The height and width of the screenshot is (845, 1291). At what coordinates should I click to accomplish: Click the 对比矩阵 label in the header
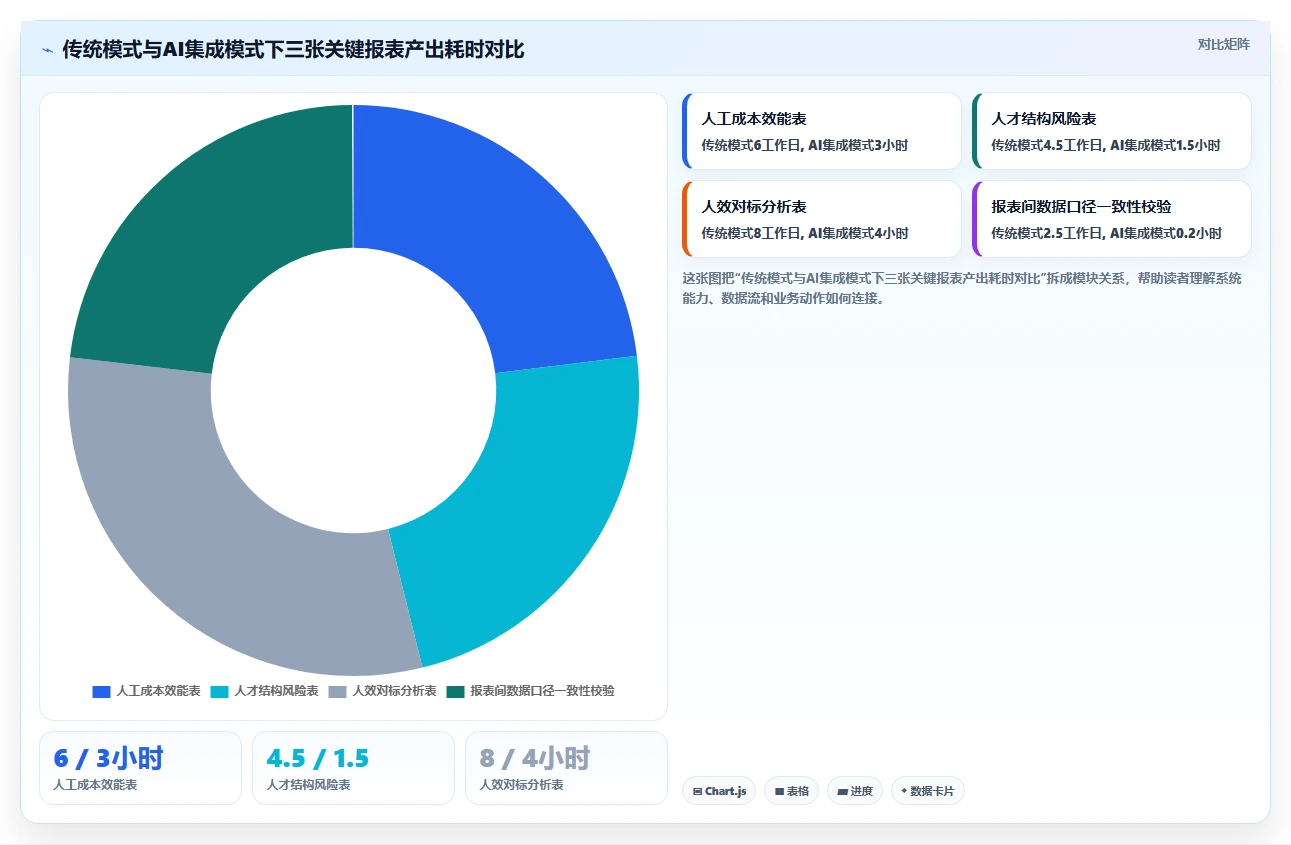pos(1223,44)
